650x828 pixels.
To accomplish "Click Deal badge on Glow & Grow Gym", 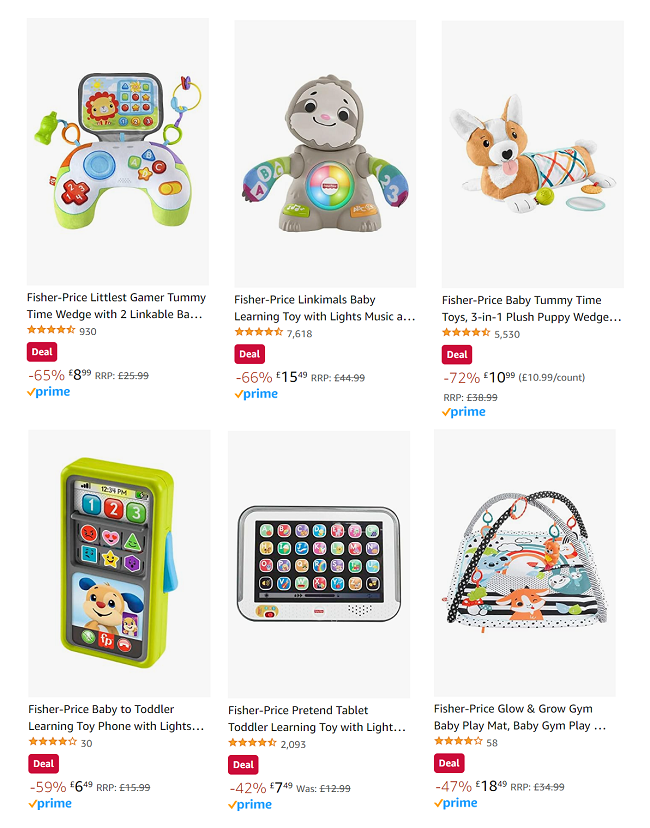I will [x=449, y=763].
